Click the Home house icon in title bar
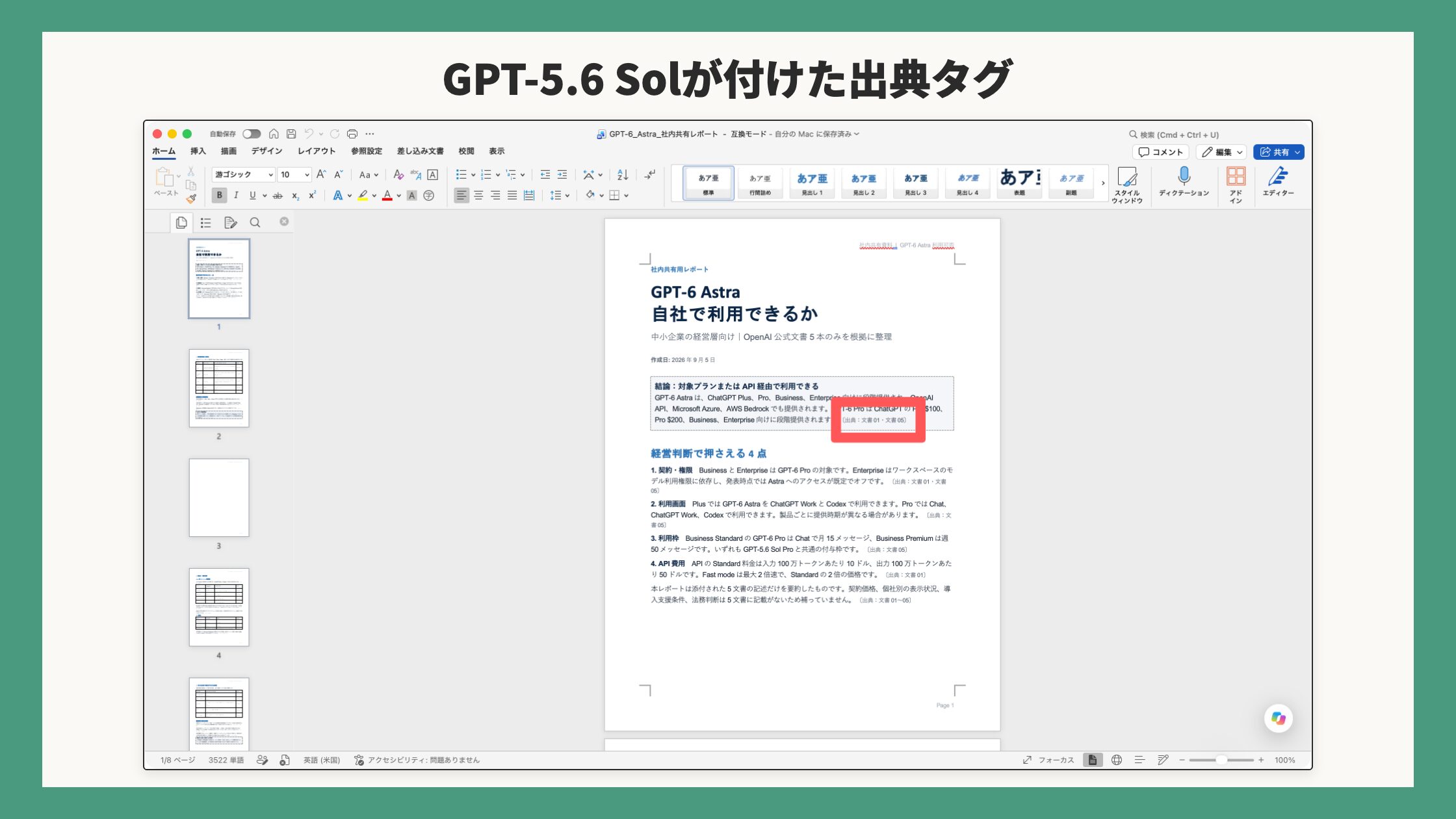The width and height of the screenshot is (1456, 819). tap(274, 134)
